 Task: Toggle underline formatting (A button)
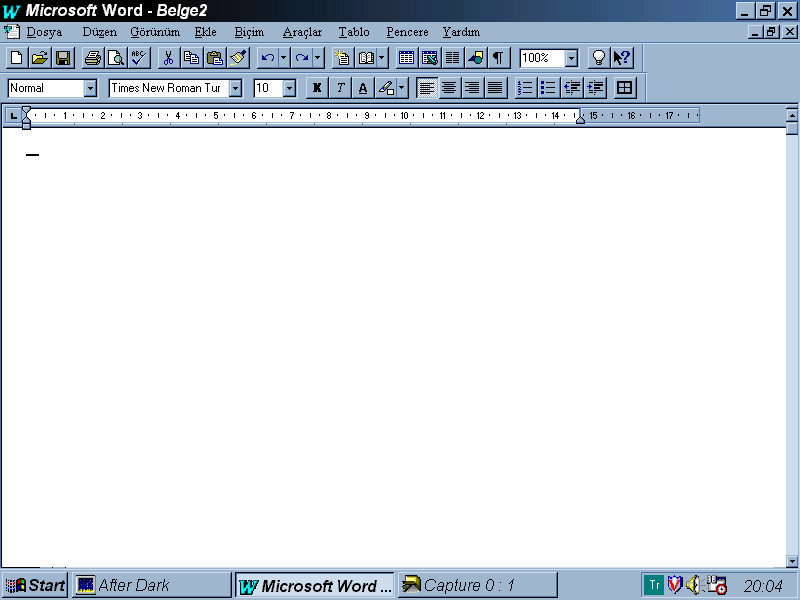(x=363, y=88)
